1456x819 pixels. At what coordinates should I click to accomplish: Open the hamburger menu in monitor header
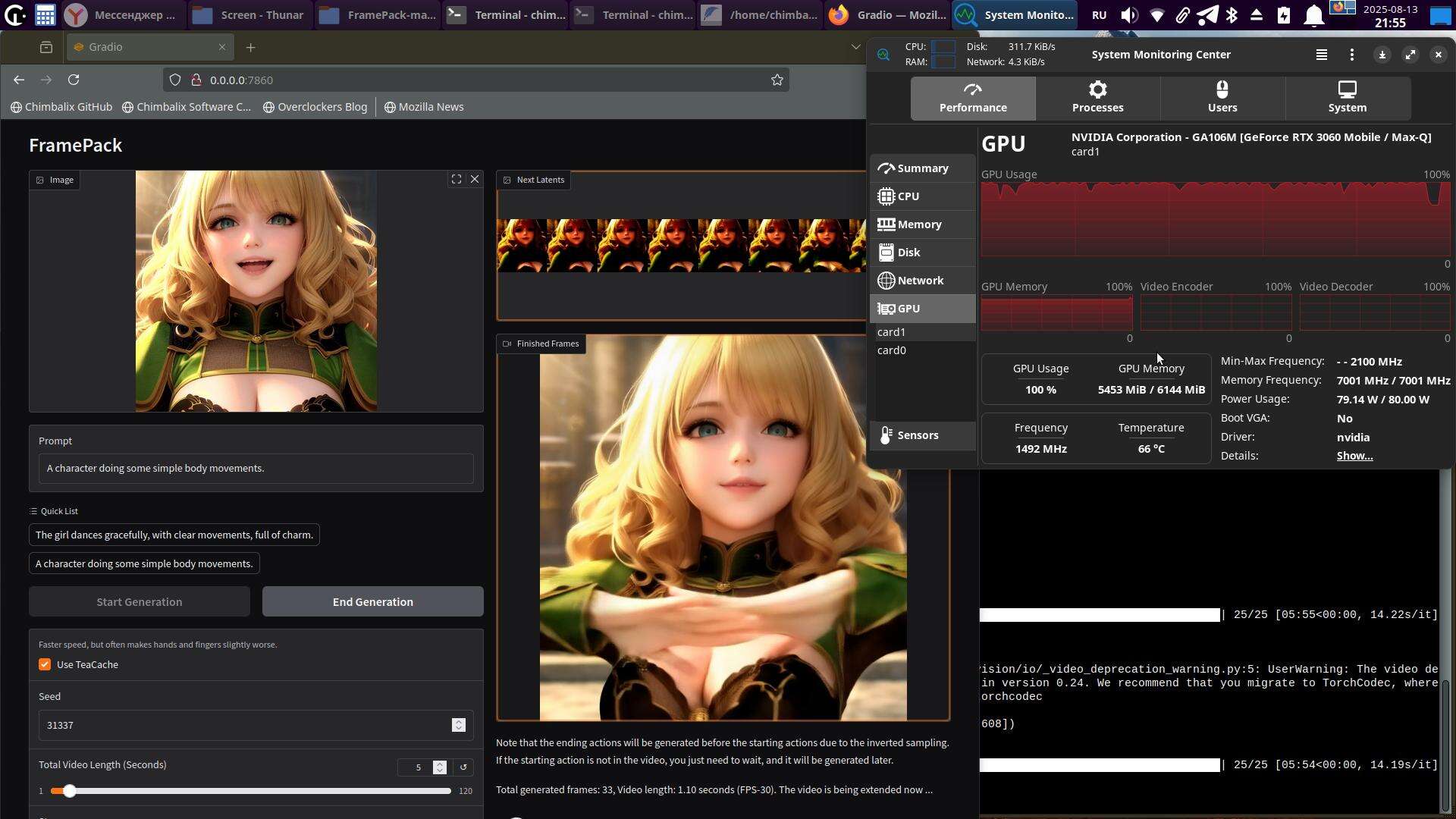(x=1321, y=55)
